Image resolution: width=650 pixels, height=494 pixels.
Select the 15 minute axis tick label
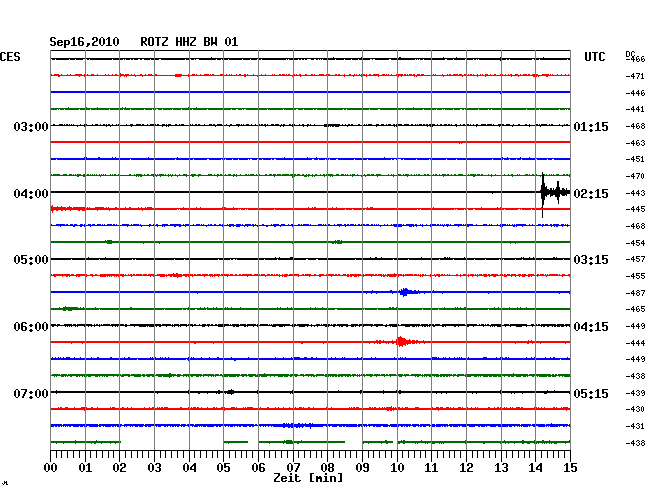tap(570, 467)
